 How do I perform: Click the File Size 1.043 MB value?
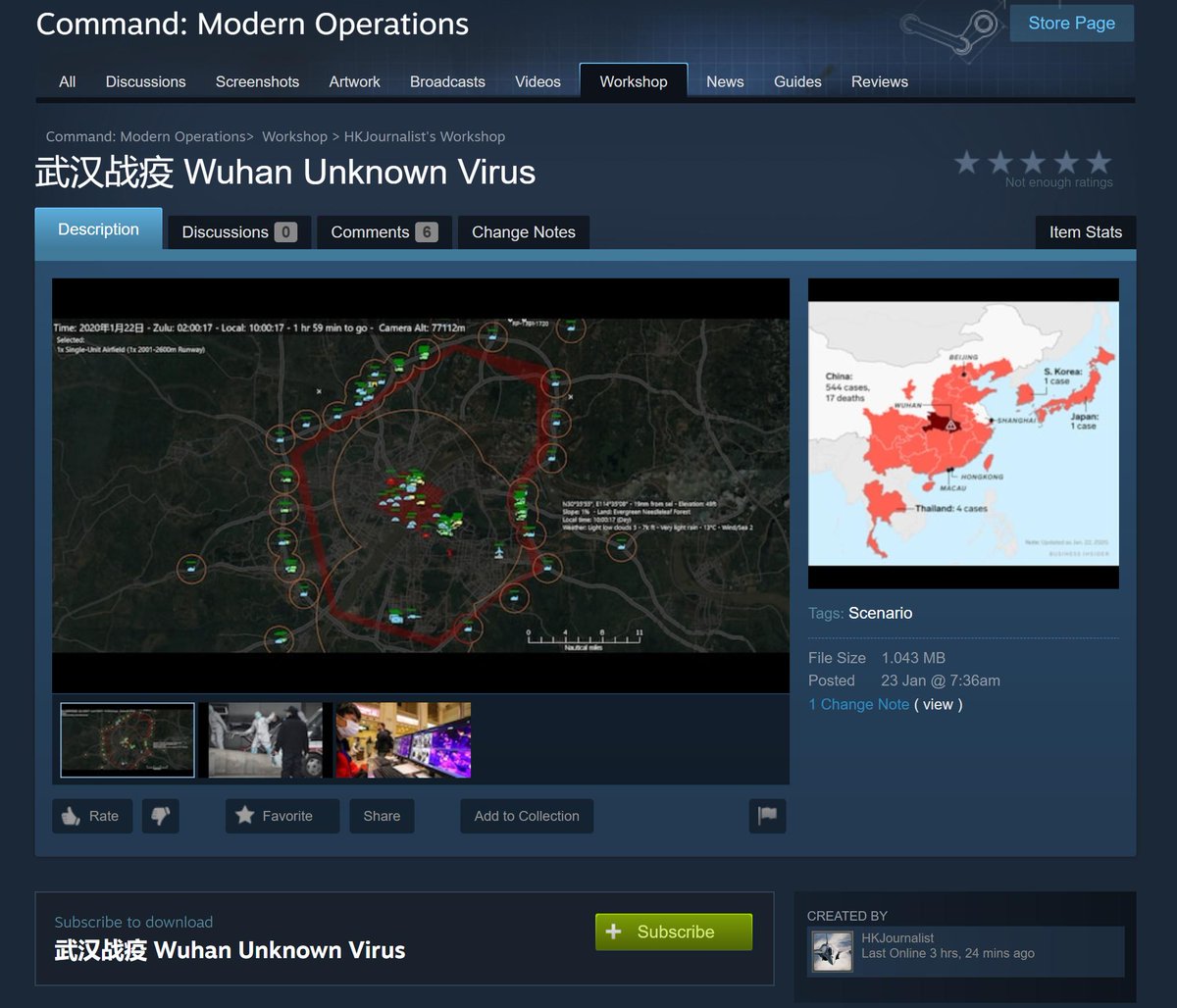pyautogui.click(x=913, y=658)
